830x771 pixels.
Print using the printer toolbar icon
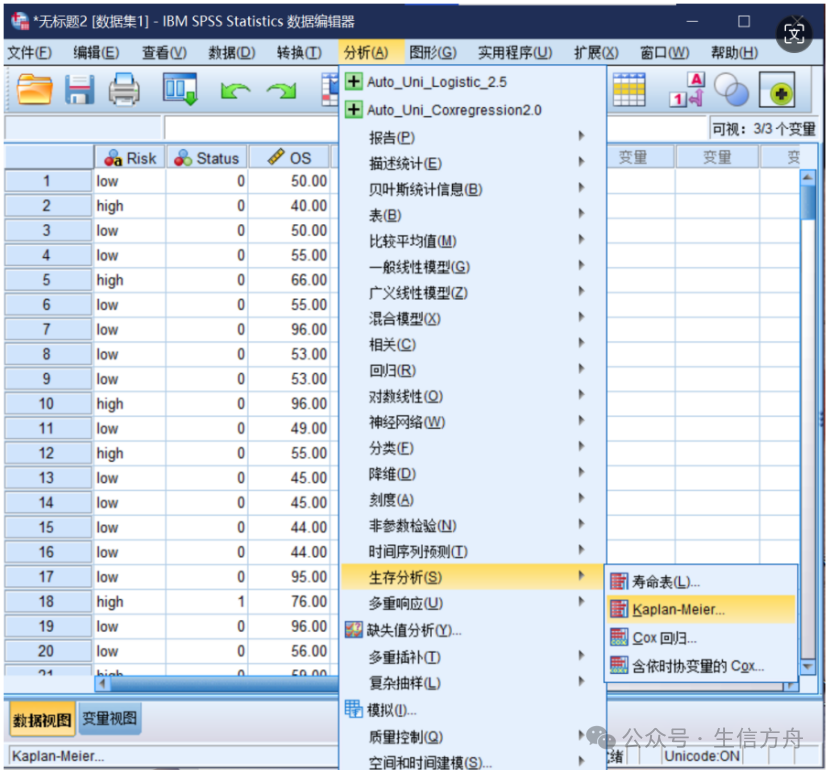click(124, 89)
